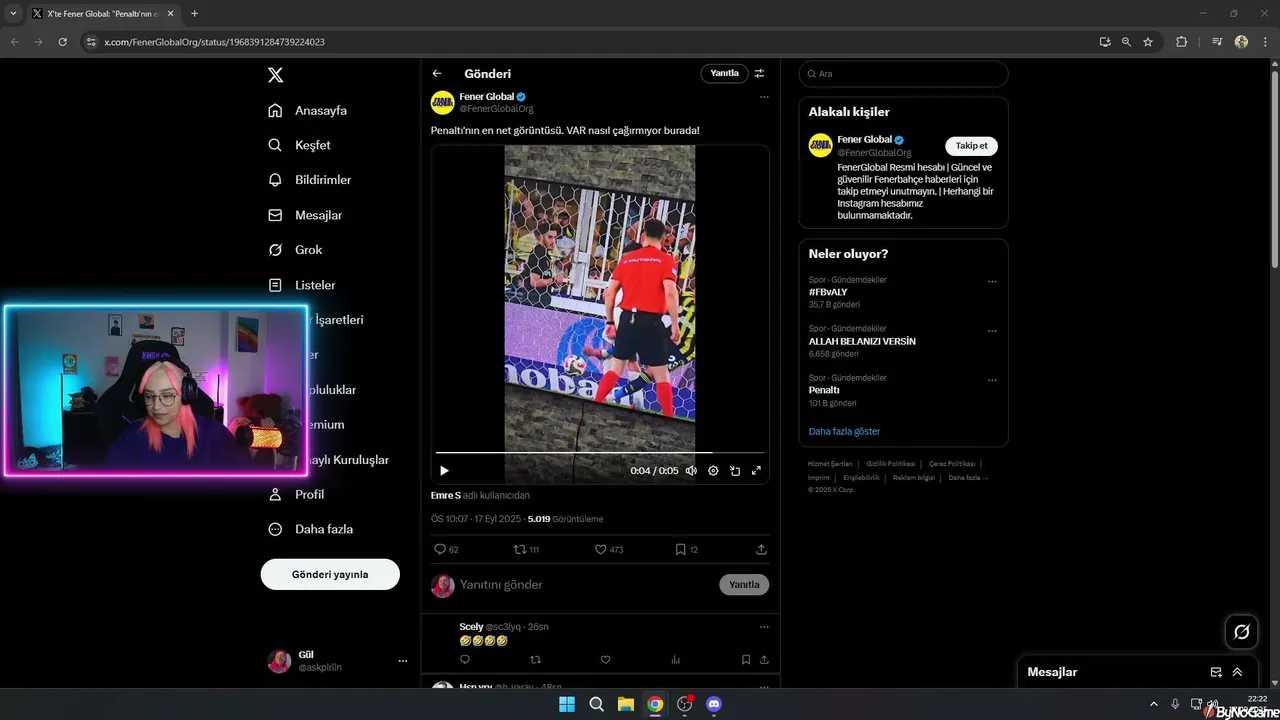Screen dimensions: 1280x720
Task: Click the X logo in sidebar
Action: coord(276,75)
